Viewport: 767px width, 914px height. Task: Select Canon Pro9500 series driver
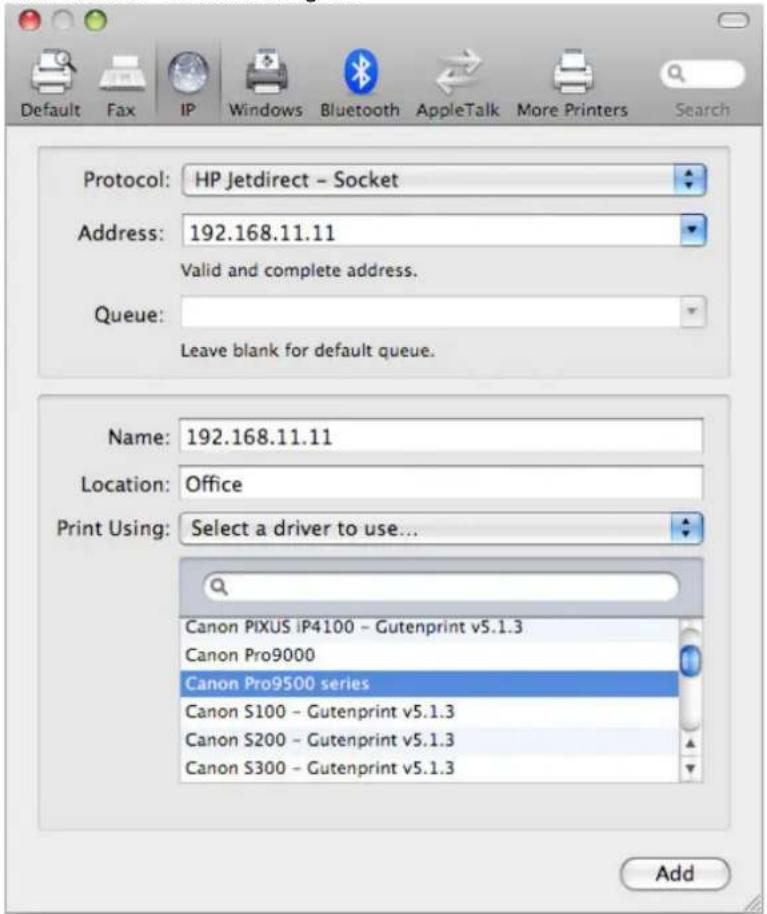[x=430, y=683]
